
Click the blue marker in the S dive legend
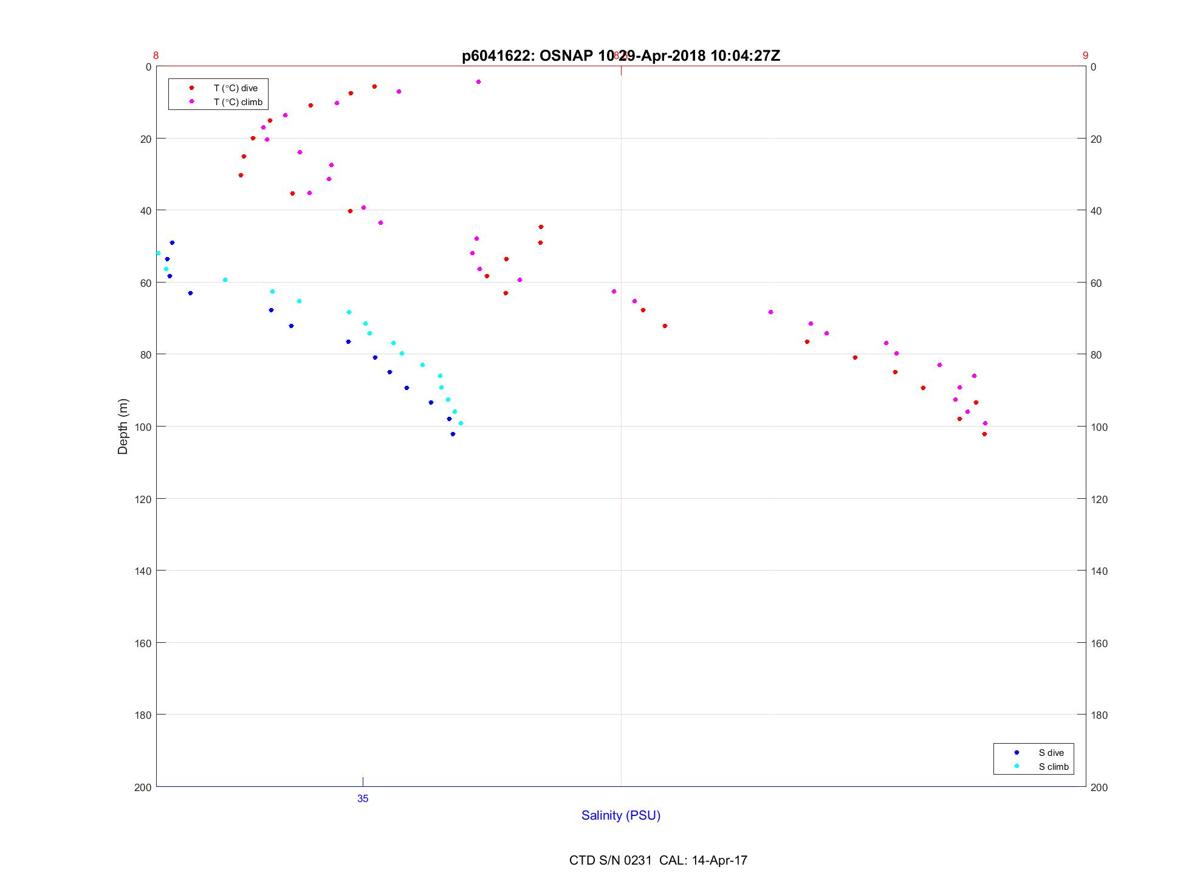1017,752
